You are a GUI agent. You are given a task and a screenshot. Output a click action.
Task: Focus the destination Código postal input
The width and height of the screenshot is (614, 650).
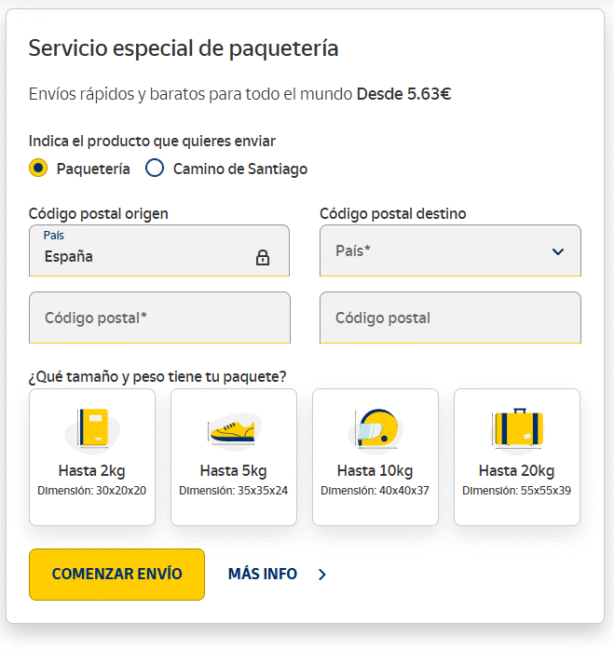pos(450,318)
